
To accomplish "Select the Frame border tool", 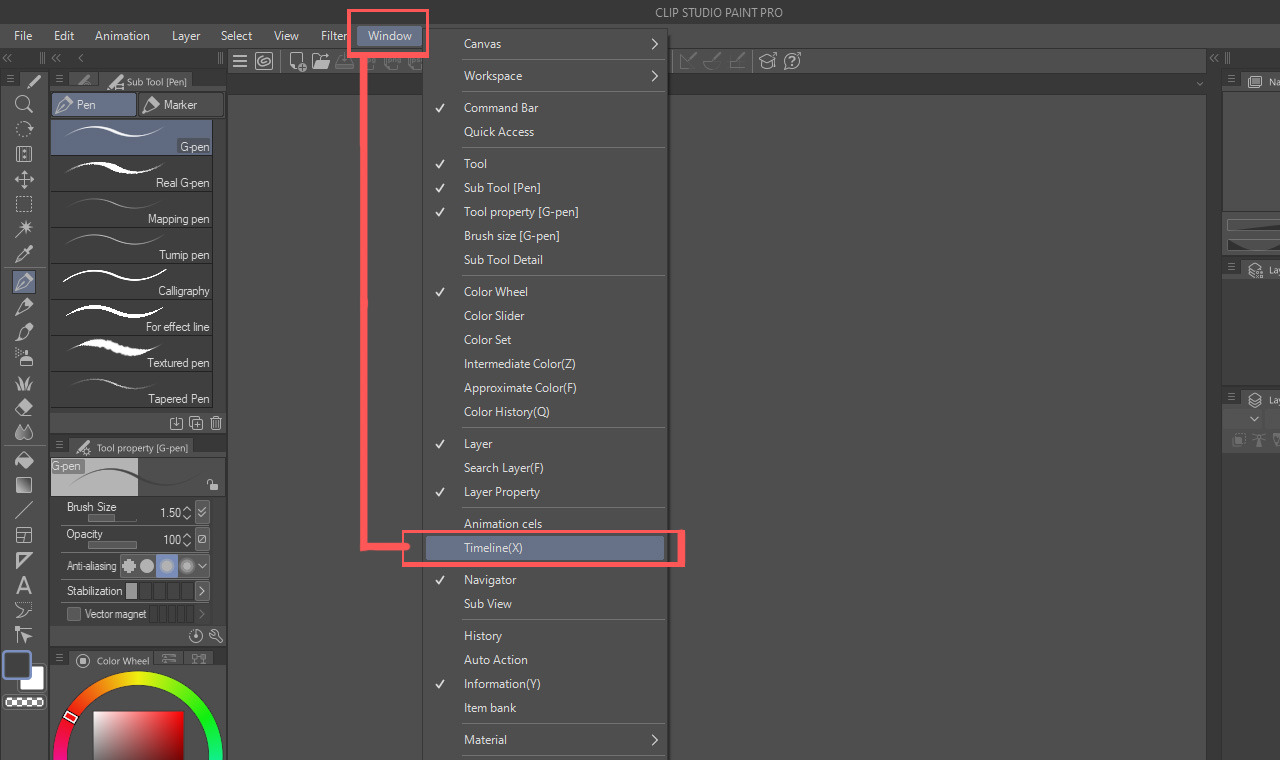I will [24, 535].
